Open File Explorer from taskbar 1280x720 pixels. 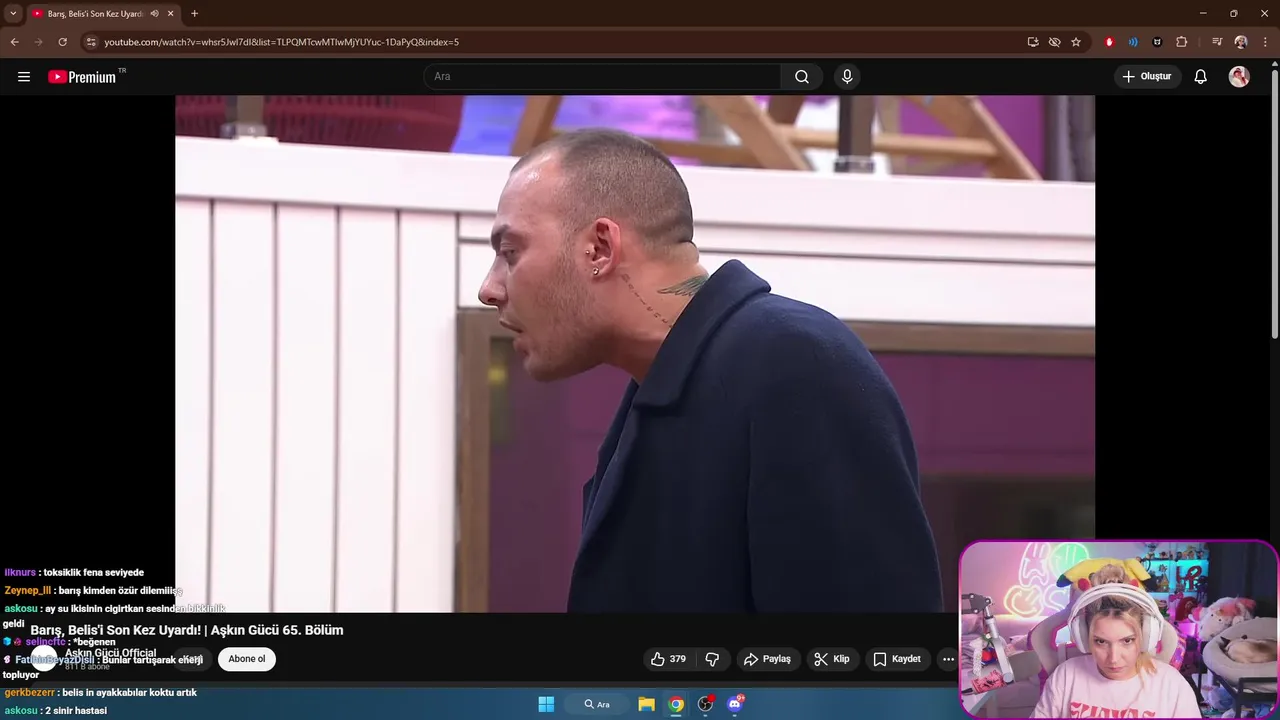coord(646,704)
